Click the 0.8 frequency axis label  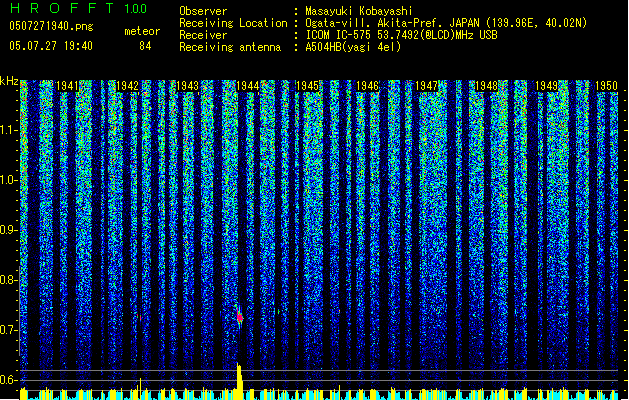tap(9, 280)
